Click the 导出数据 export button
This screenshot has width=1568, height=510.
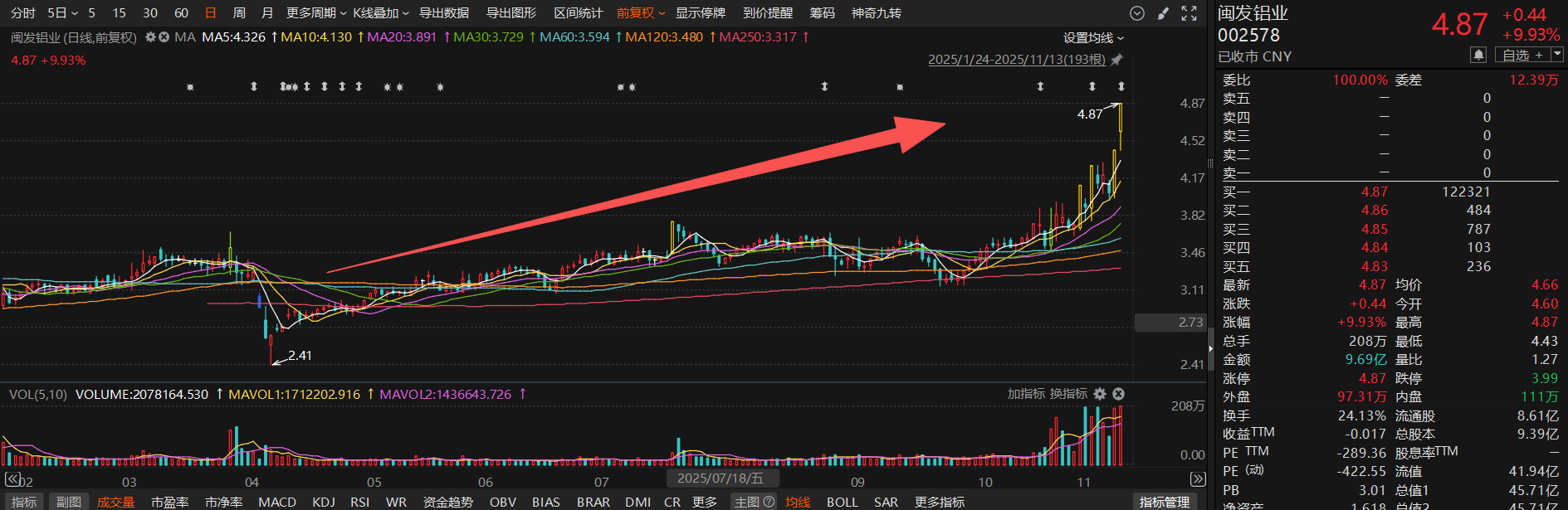444,13
